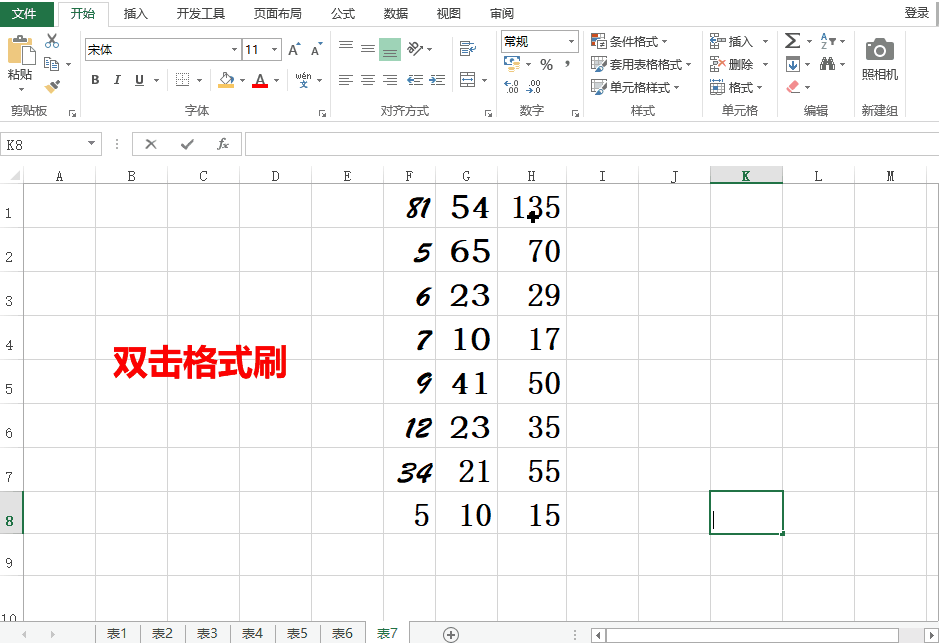Click the Merge and Center icon
Image resolution: width=939 pixels, height=643 pixels.
tap(468, 80)
